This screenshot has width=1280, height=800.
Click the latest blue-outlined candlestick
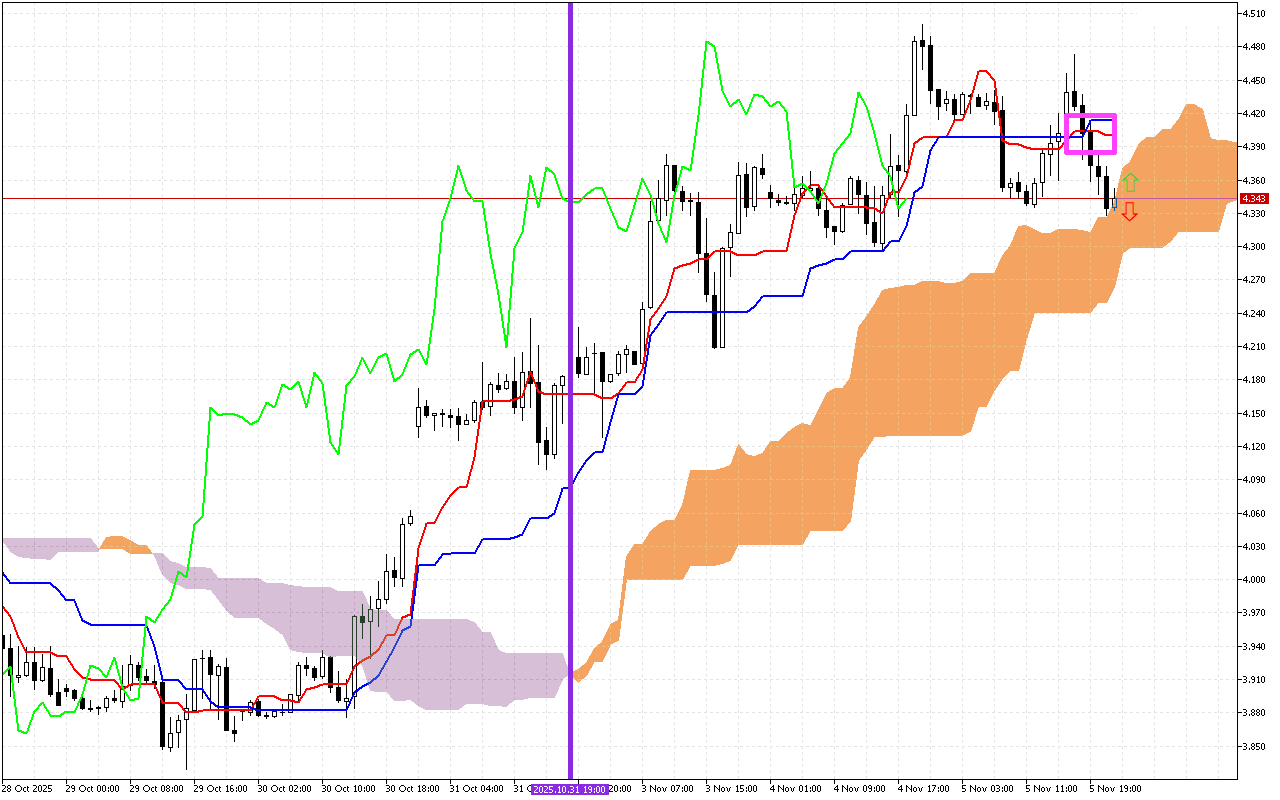point(1115,203)
